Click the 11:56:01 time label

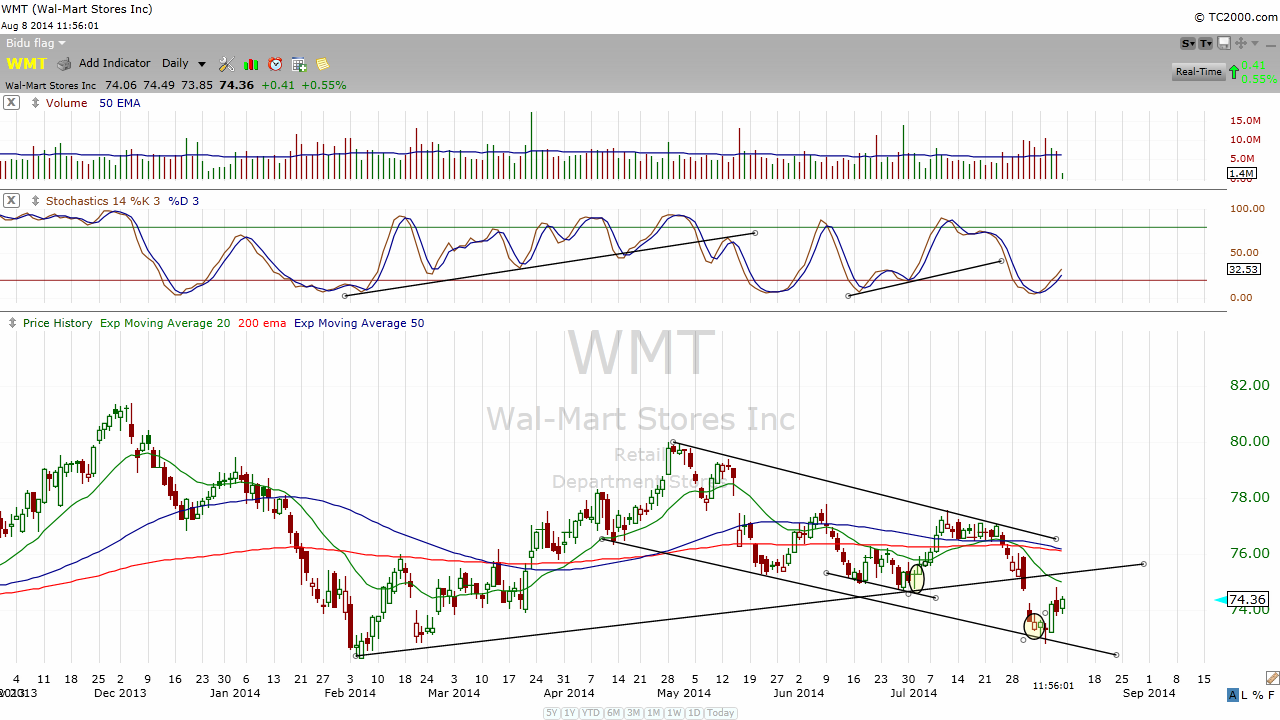pos(1053,686)
